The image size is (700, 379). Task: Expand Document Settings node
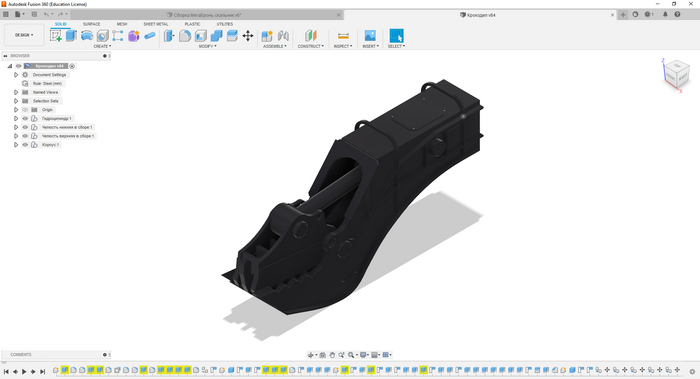point(16,75)
